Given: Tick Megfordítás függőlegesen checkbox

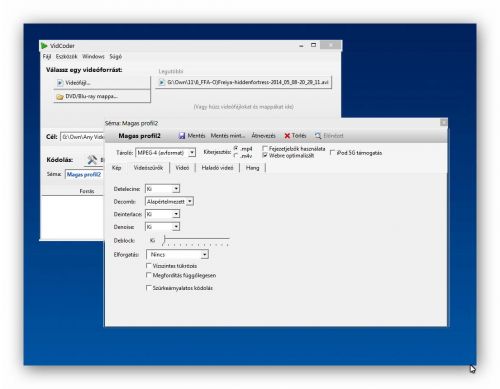Looking at the screenshot, I should pos(149,275).
